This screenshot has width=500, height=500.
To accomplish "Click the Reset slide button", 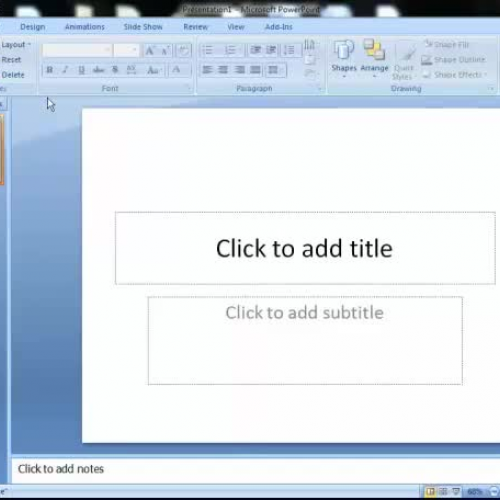I will tap(11, 60).
